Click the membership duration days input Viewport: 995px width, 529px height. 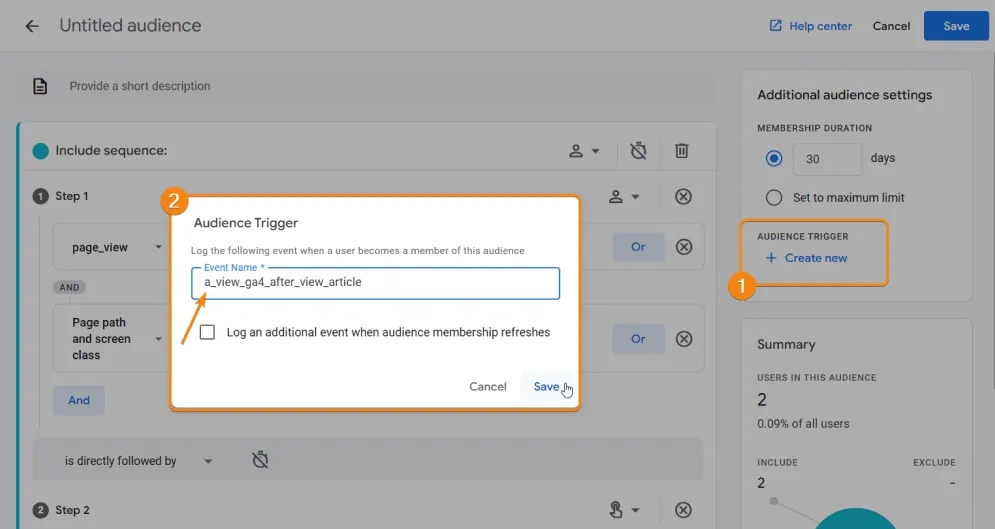click(x=827, y=159)
